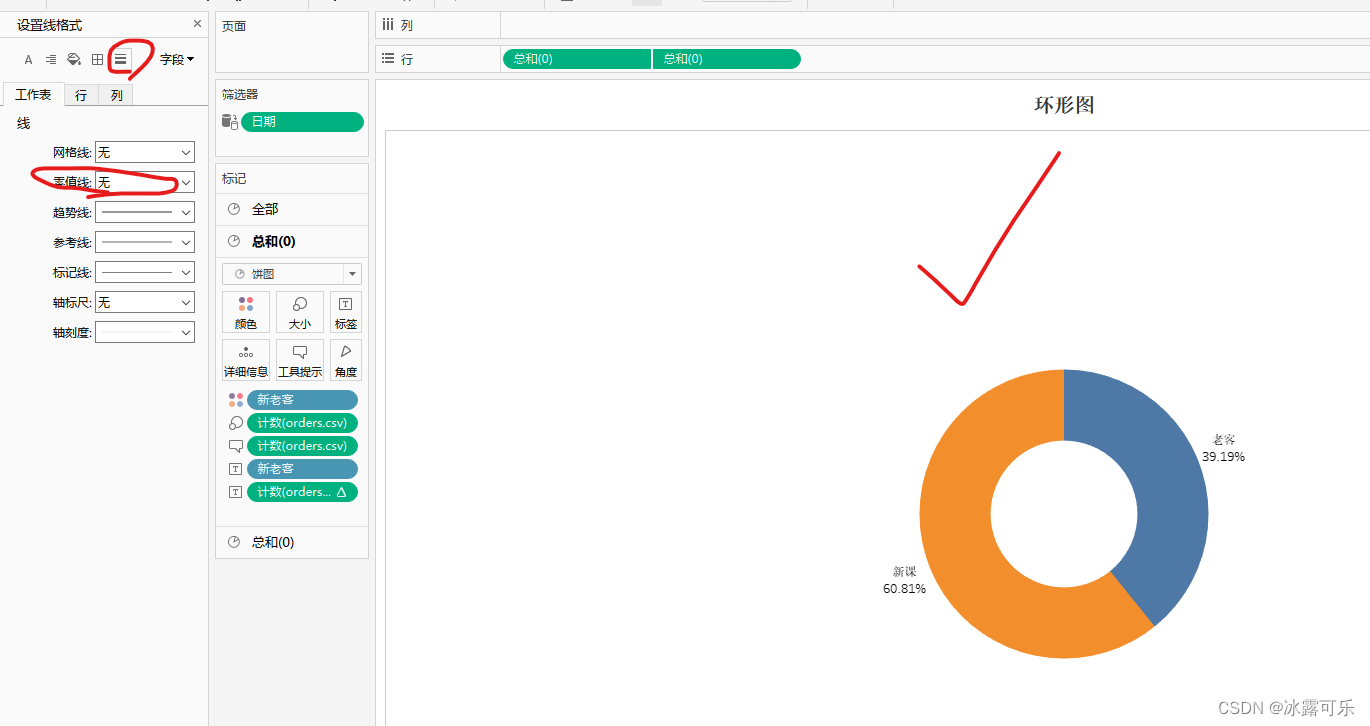The height and width of the screenshot is (726, 1370).
Task: Click the blue 老客 donut segment
Action: pyautogui.click(x=1165, y=480)
